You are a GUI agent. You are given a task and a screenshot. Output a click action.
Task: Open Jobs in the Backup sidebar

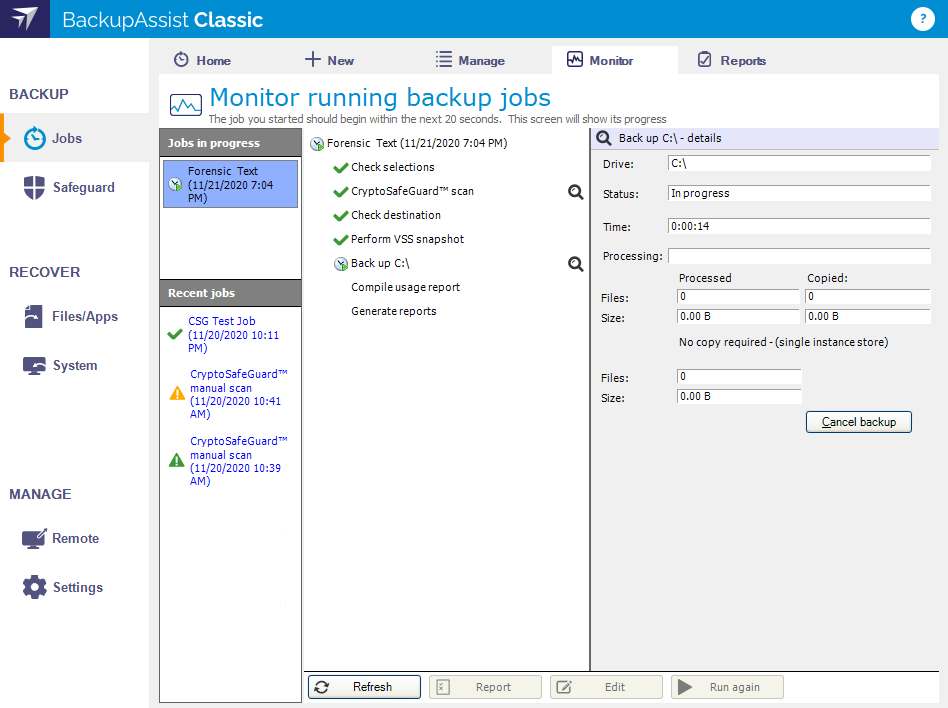74,138
